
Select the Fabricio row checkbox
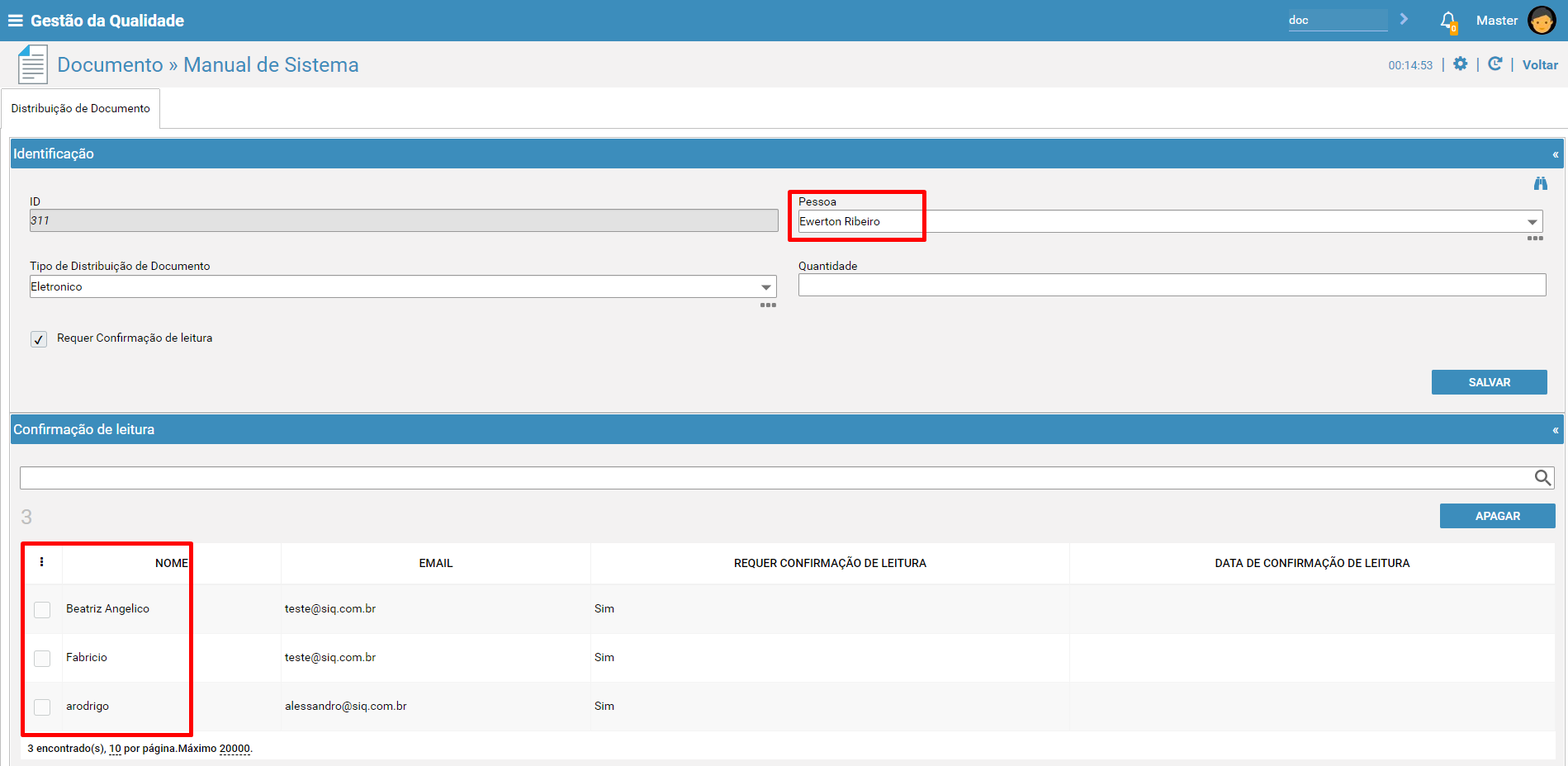pos(42,658)
